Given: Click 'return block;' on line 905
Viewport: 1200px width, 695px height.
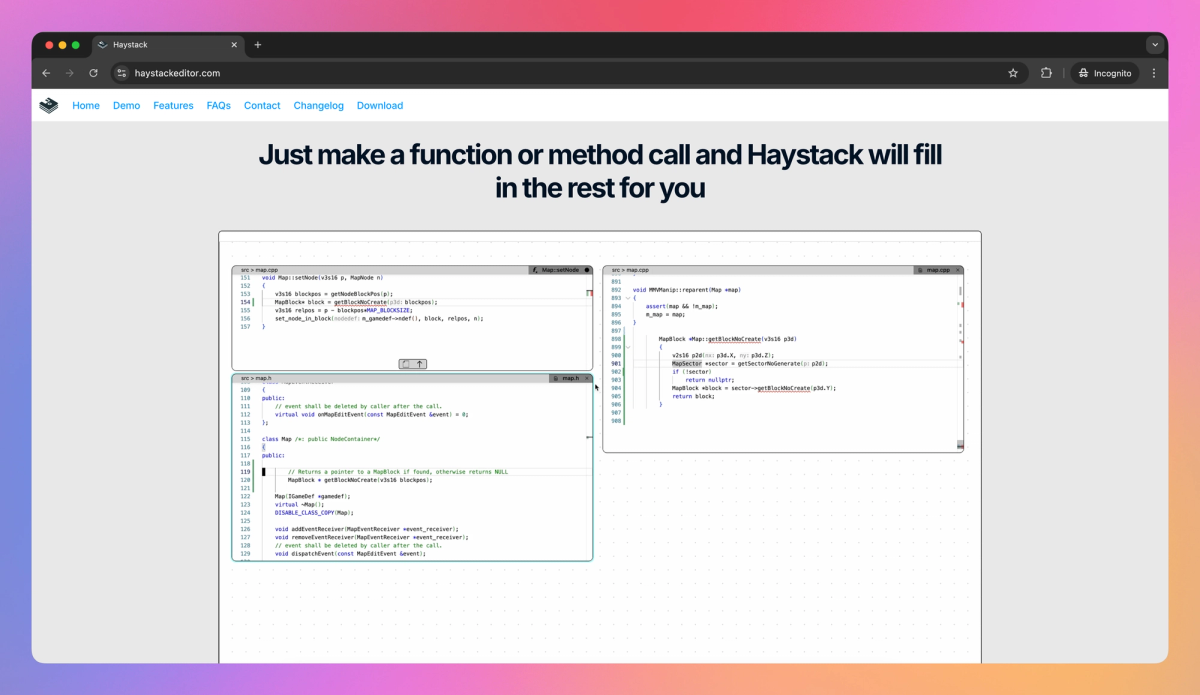Looking at the screenshot, I should point(692,396).
